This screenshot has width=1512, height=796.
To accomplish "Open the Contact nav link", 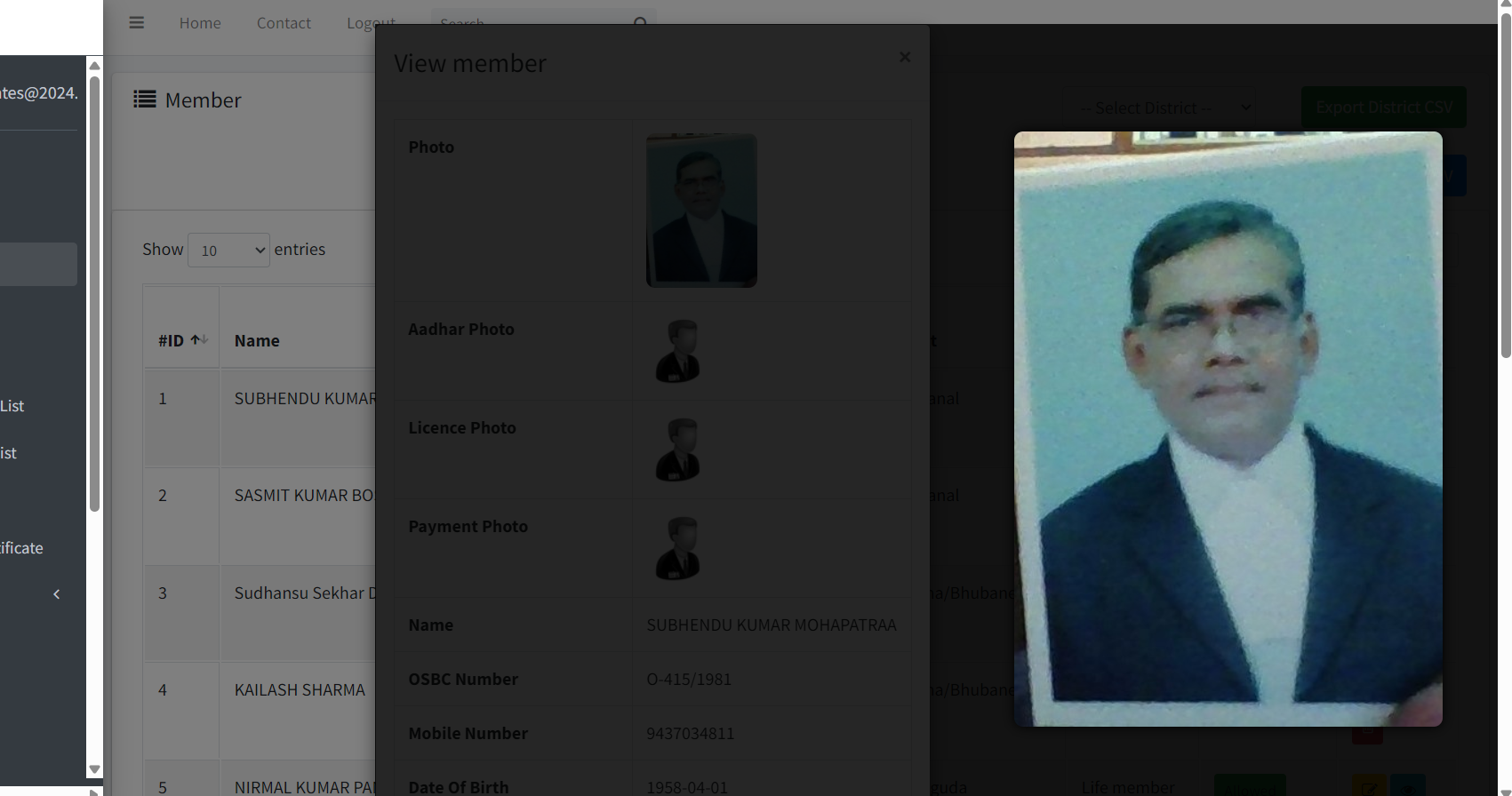I will (284, 23).
